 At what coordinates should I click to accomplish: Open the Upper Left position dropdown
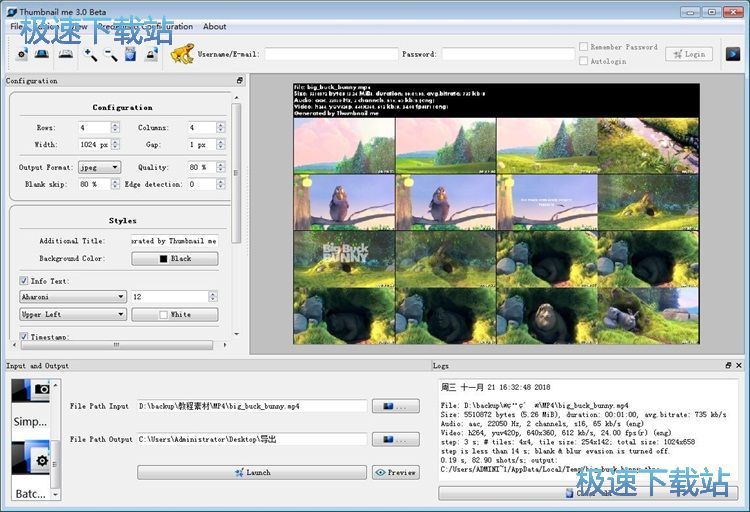pyautogui.click(x=73, y=314)
